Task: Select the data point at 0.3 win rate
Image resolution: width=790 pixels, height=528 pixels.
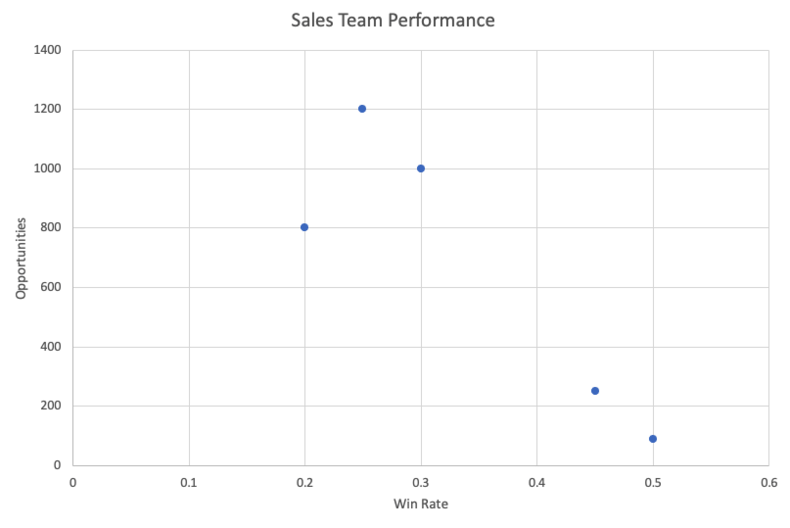Action: 421,168
